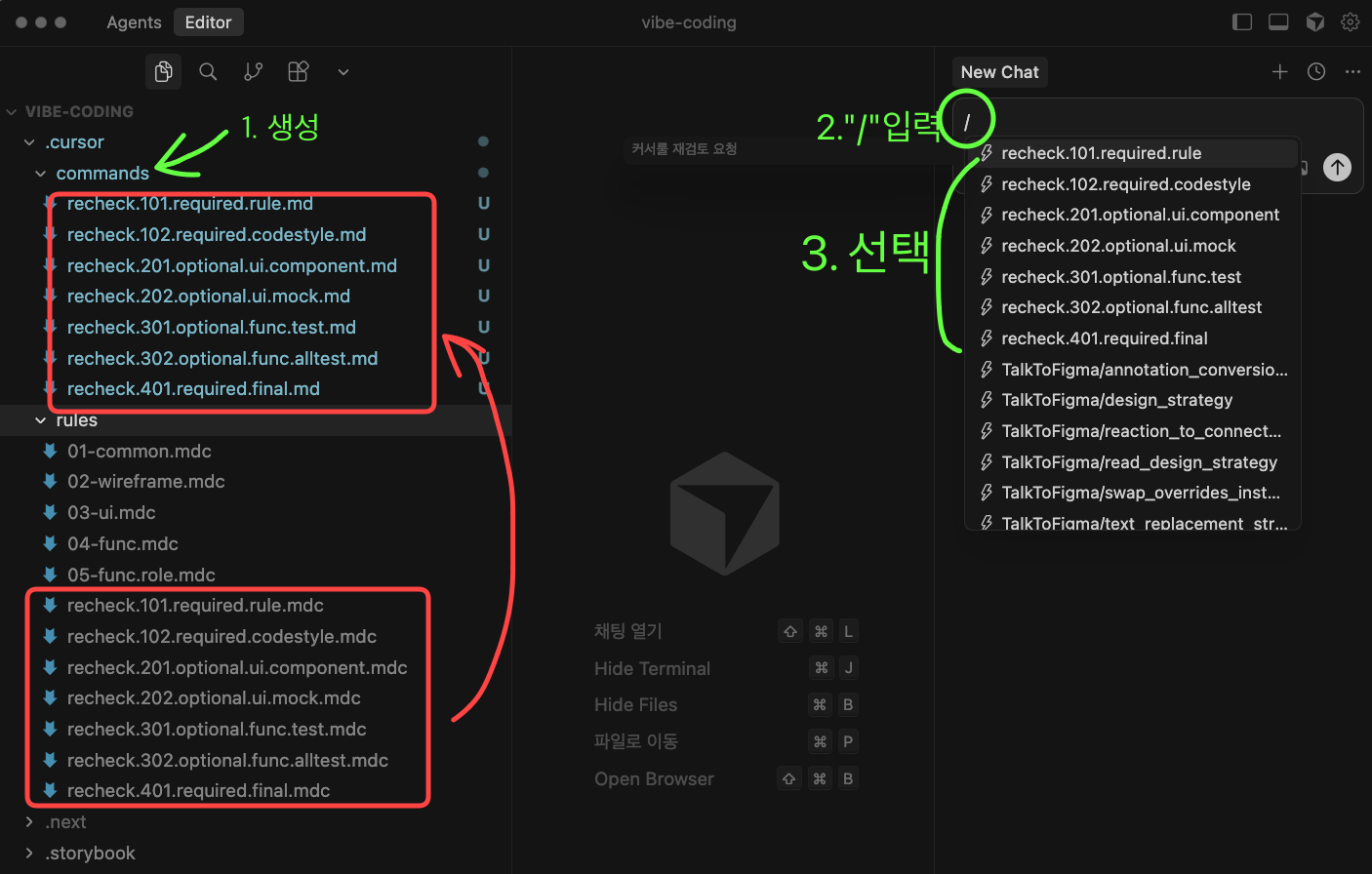Open the chat panel more actions menu
Viewport: 1372px width, 874px height.
point(1352,71)
